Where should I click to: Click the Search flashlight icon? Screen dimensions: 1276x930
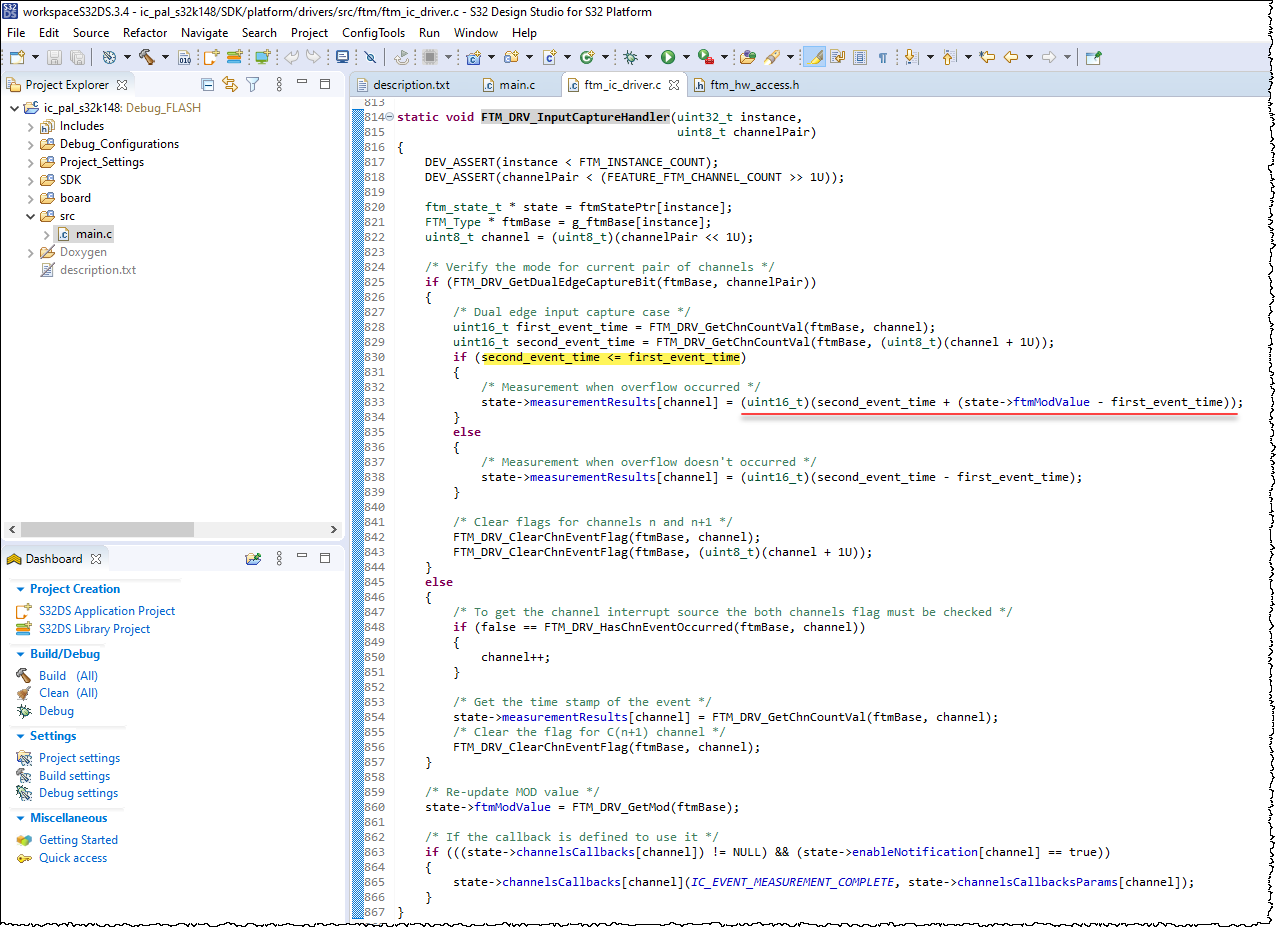[772, 57]
